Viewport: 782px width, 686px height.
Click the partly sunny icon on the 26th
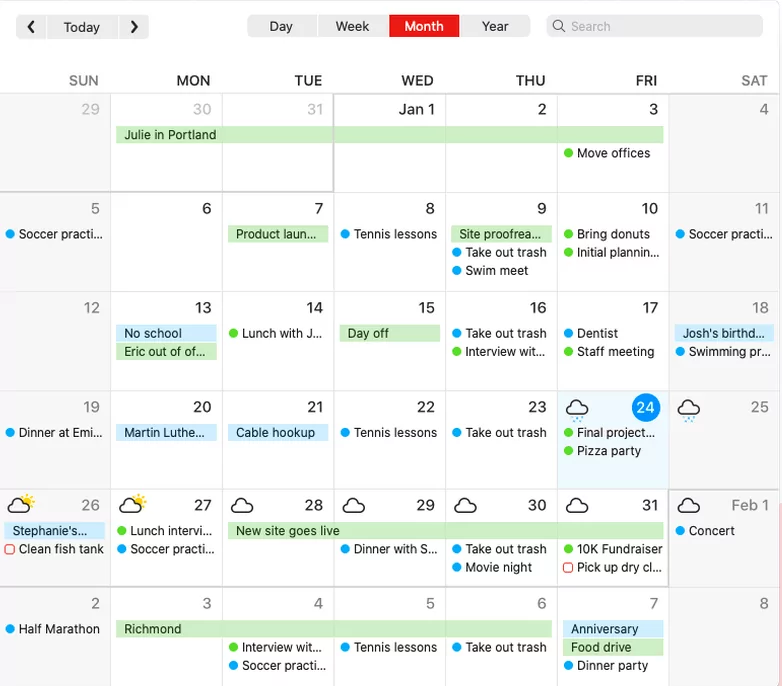point(21,504)
